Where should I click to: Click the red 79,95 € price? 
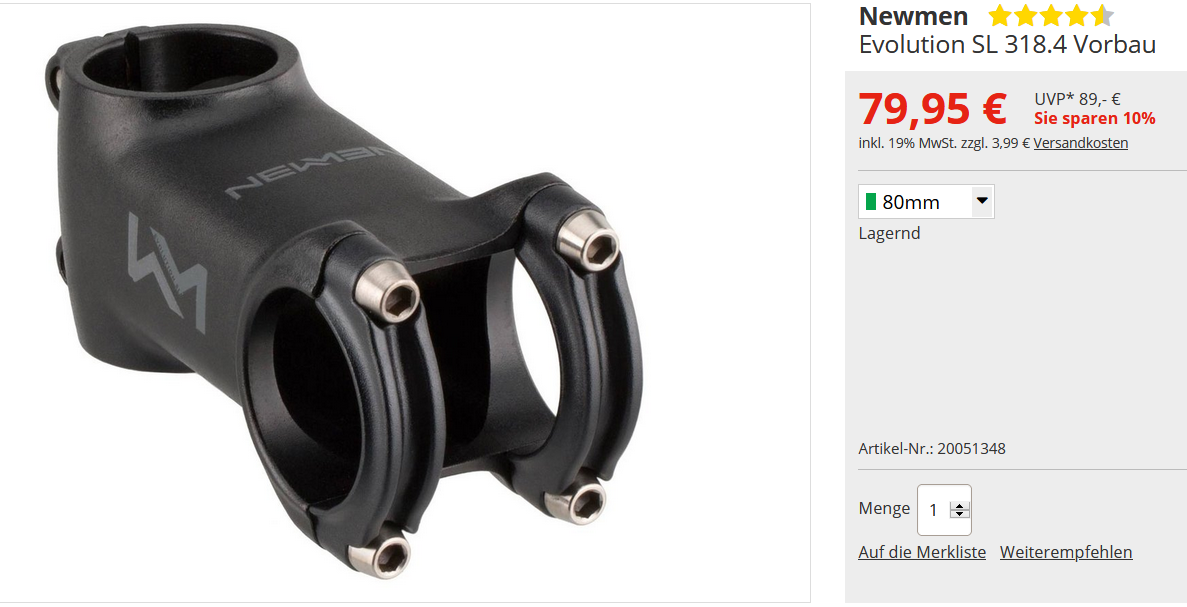(933, 109)
